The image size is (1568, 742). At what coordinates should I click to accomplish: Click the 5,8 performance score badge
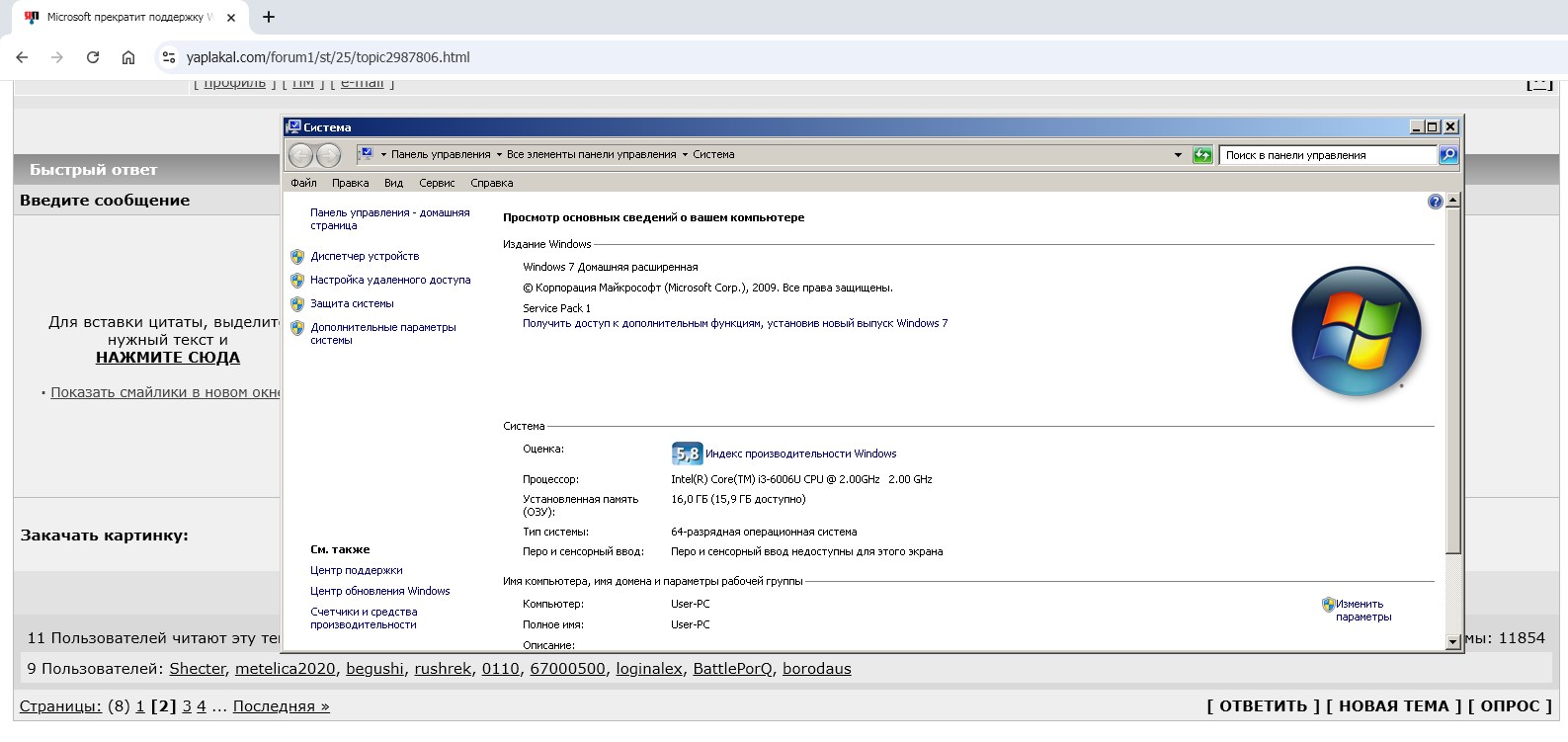(x=687, y=453)
